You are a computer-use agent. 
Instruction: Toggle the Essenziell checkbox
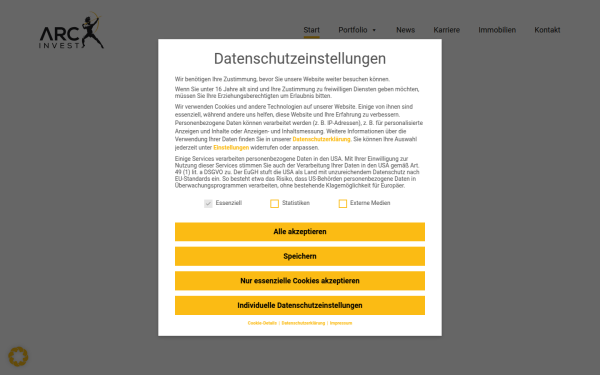[208, 204]
